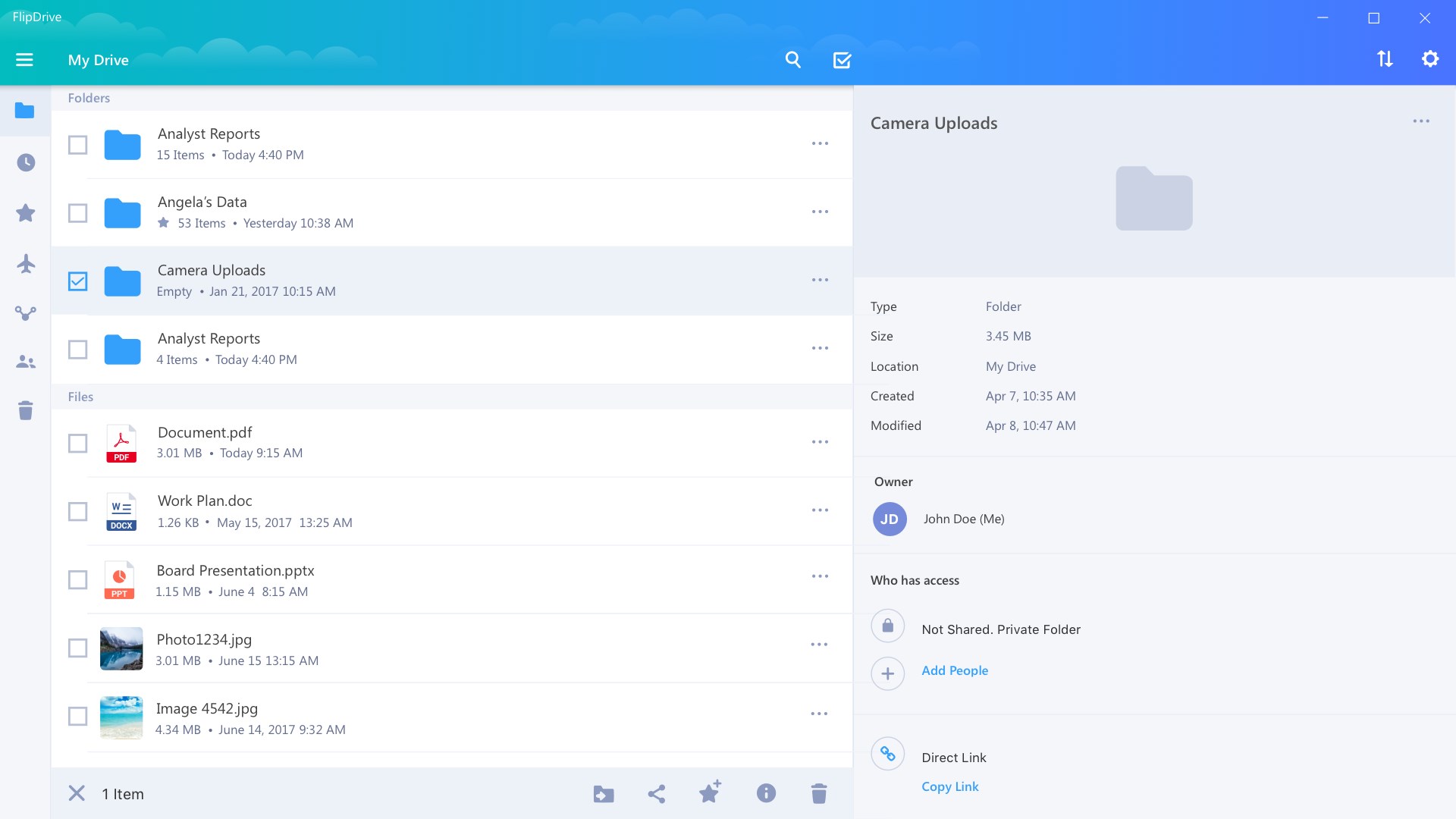Uncheck the Camera Uploads checkbox
Viewport: 1456px width, 819px height.
tap(77, 281)
